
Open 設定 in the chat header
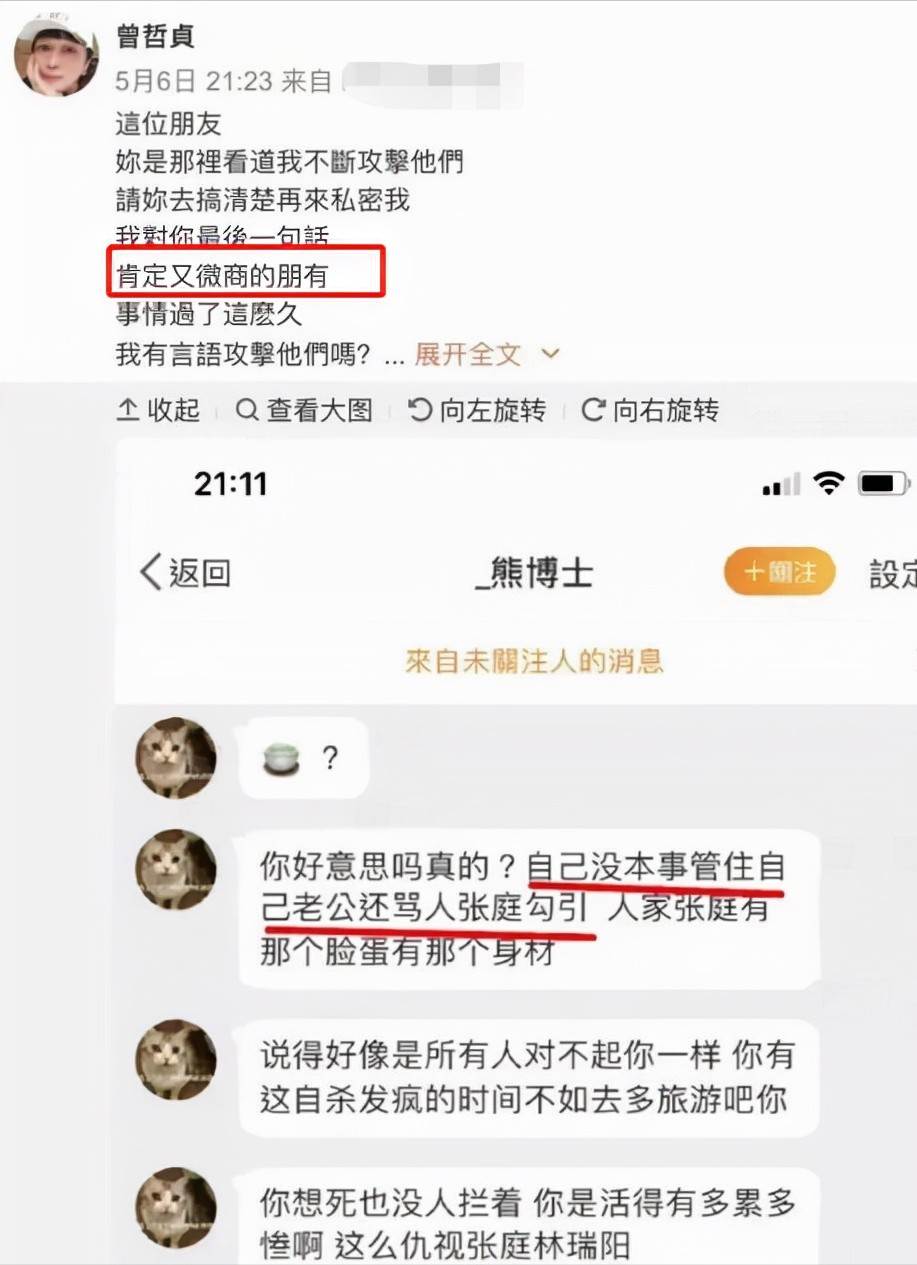click(x=892, y=573)
